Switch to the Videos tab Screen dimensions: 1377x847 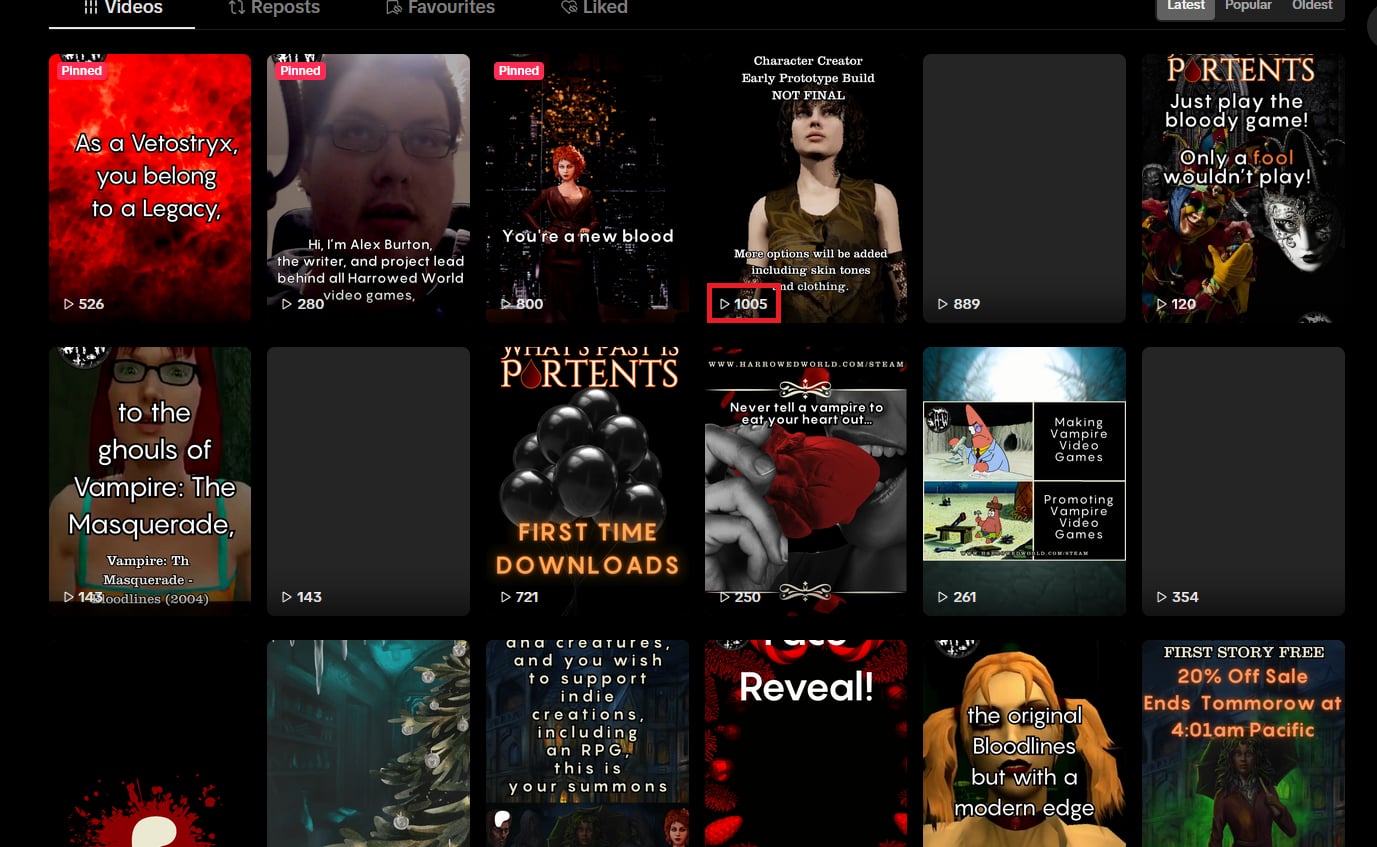(123, 8)
